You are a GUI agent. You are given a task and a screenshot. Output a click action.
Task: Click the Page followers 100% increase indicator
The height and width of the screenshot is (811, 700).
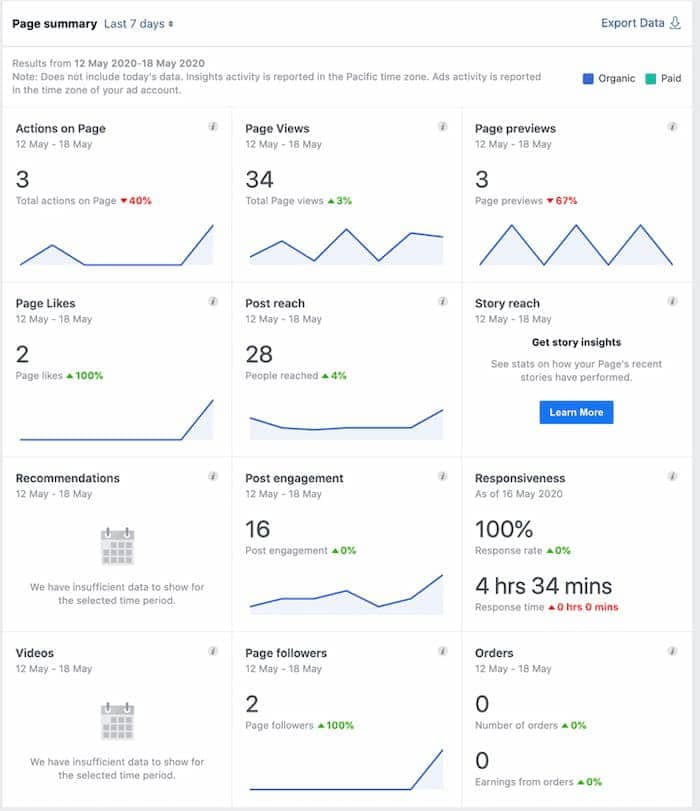click(336, 725)
